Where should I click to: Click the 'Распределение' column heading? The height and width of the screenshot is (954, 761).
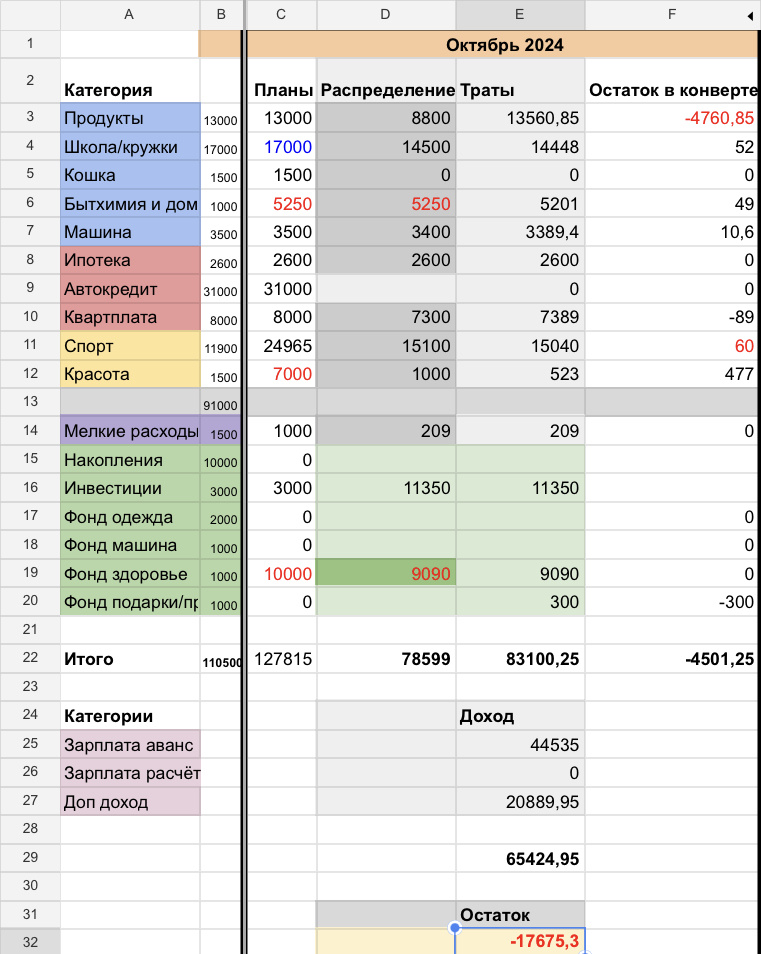tap(386, 81)
